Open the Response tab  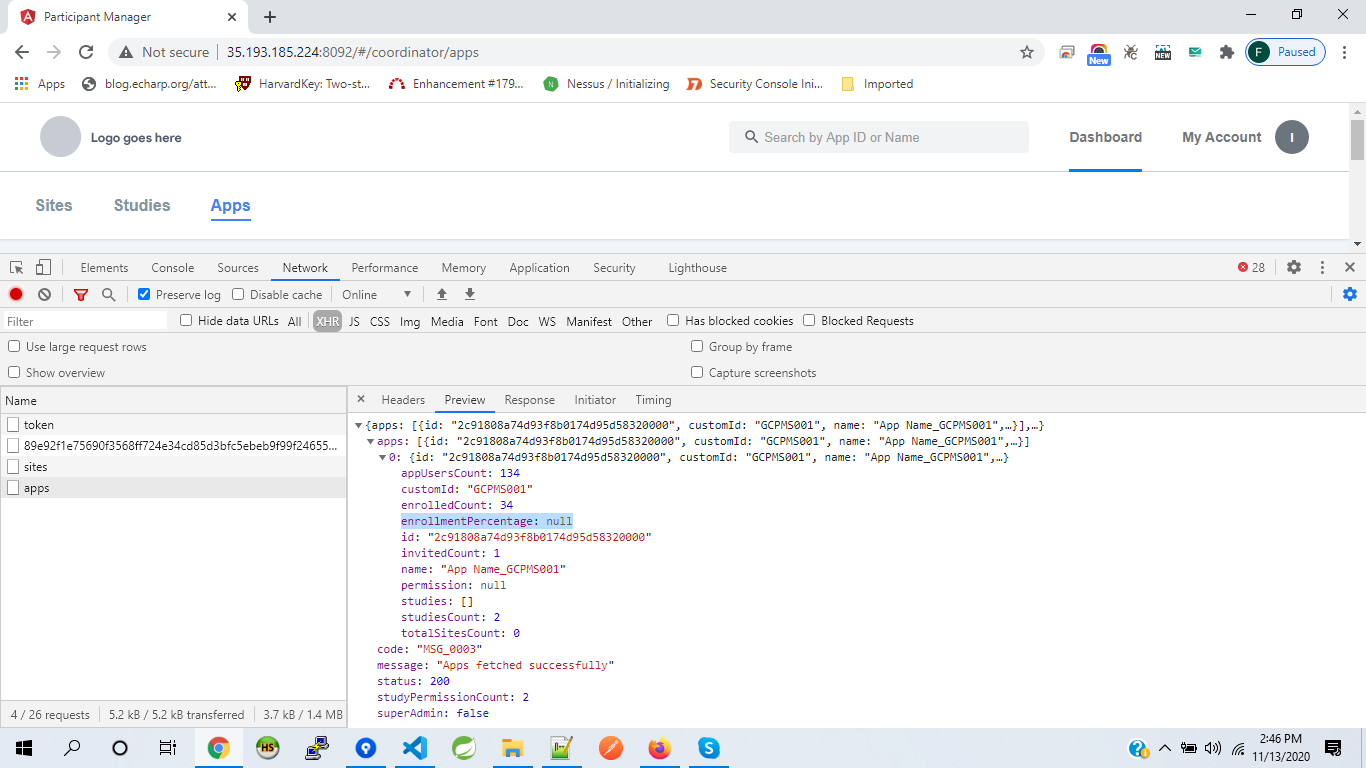pyautogui.click(x=529, y=400)
